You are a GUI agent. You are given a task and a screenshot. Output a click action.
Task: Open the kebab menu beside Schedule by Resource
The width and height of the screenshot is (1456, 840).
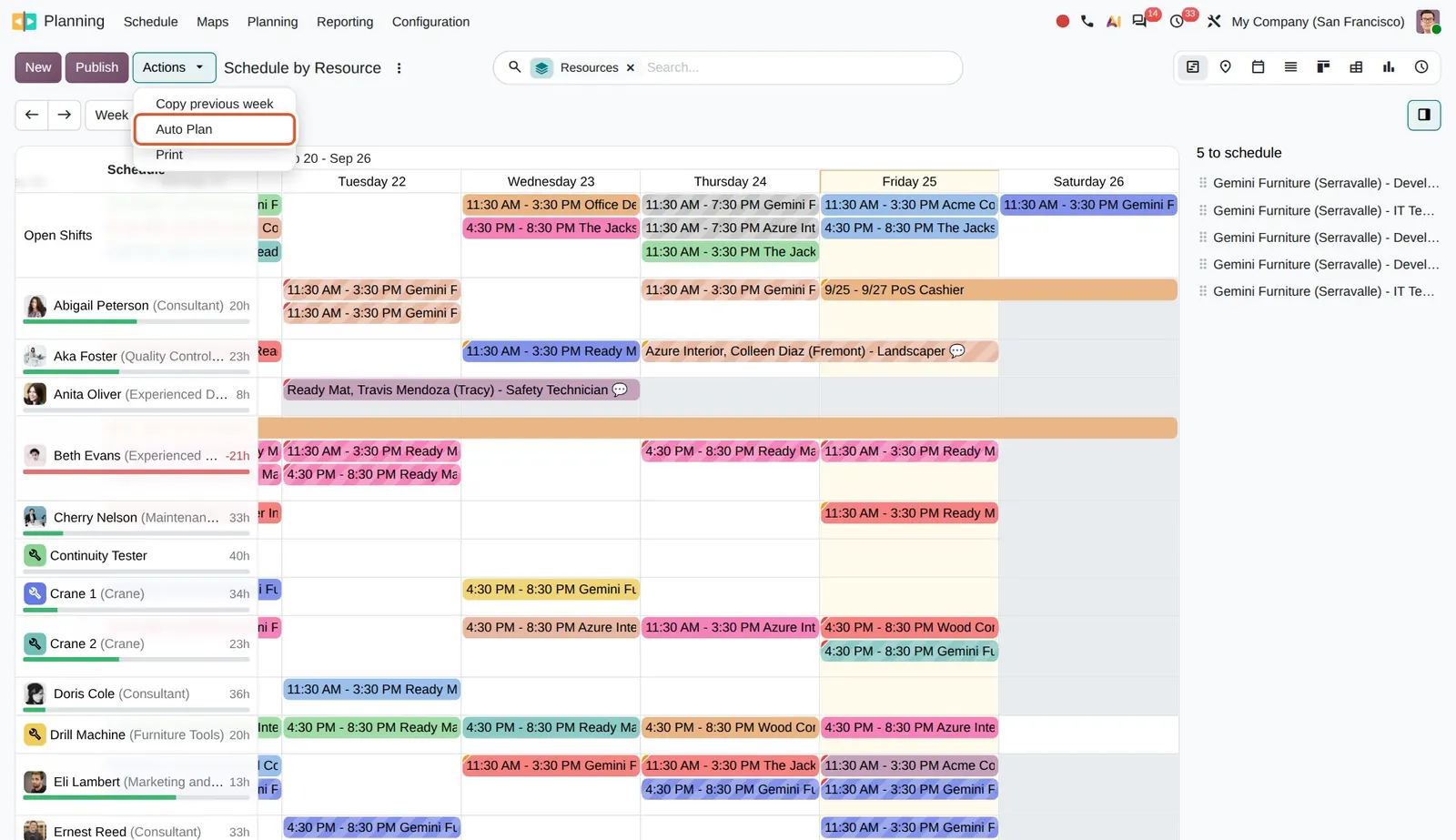(x=399, y=68)
